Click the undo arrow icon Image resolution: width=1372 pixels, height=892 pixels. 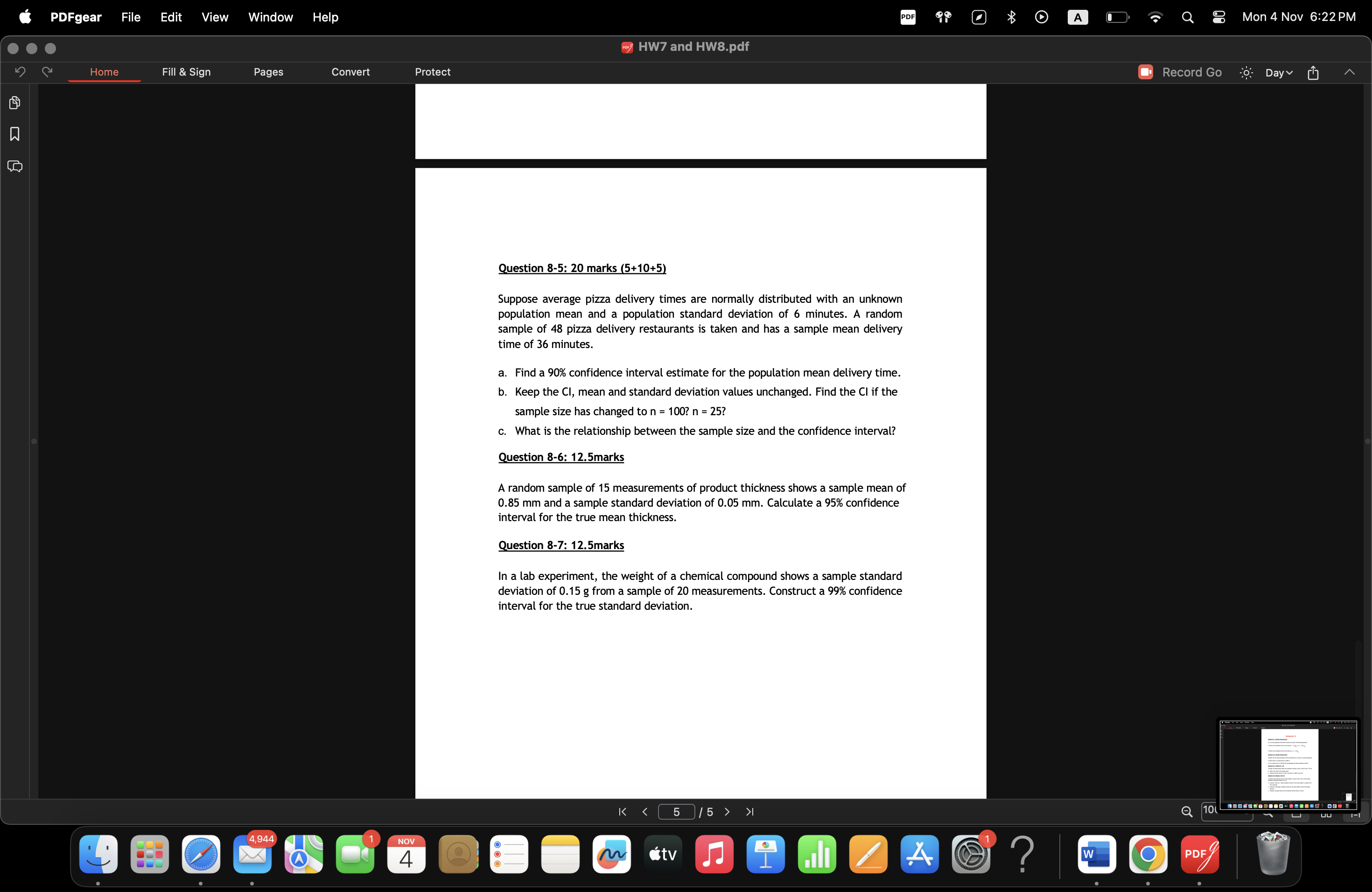point(20,71)
